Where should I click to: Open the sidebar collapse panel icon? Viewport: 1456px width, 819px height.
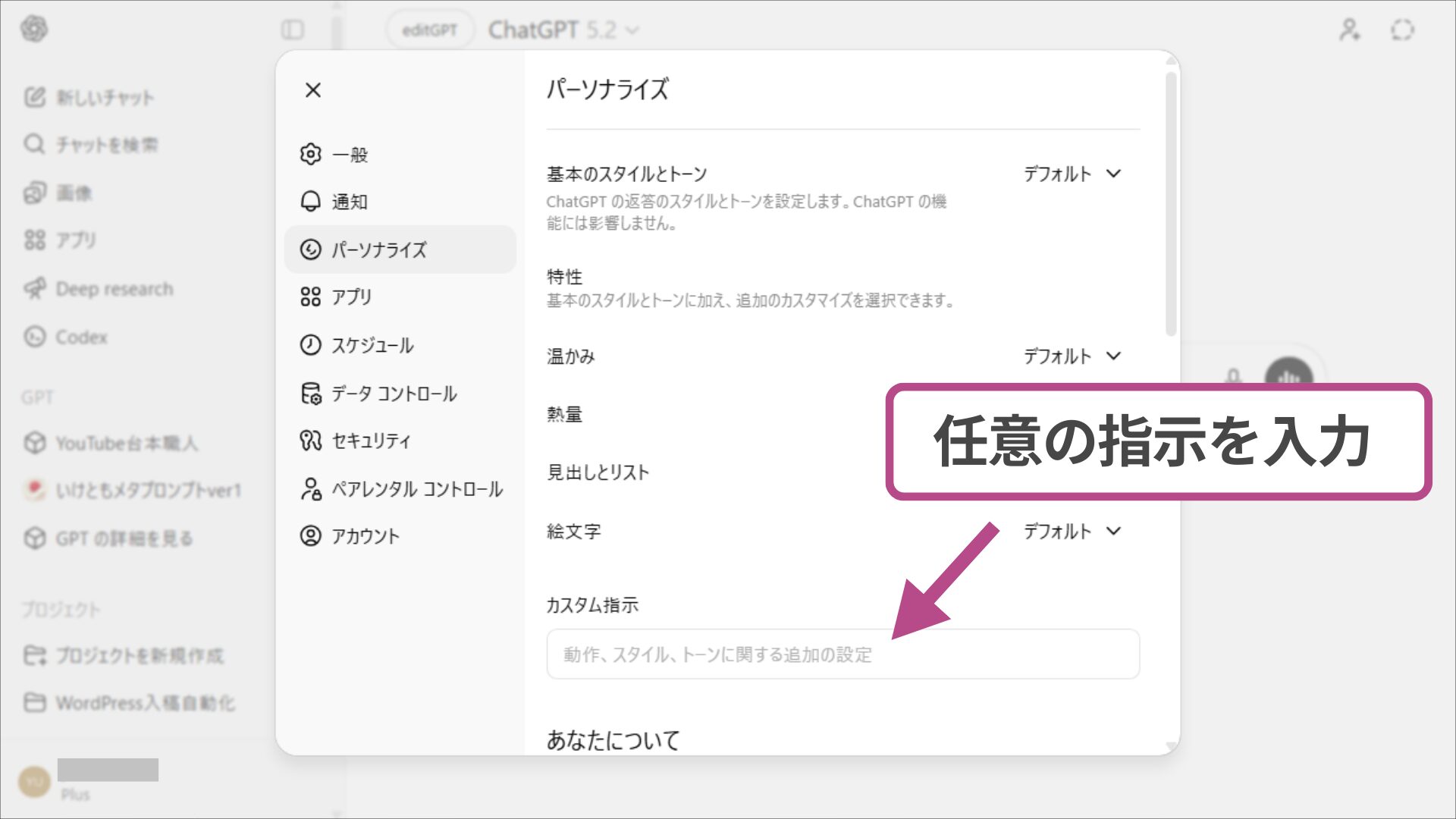click(x=293, y=30)
